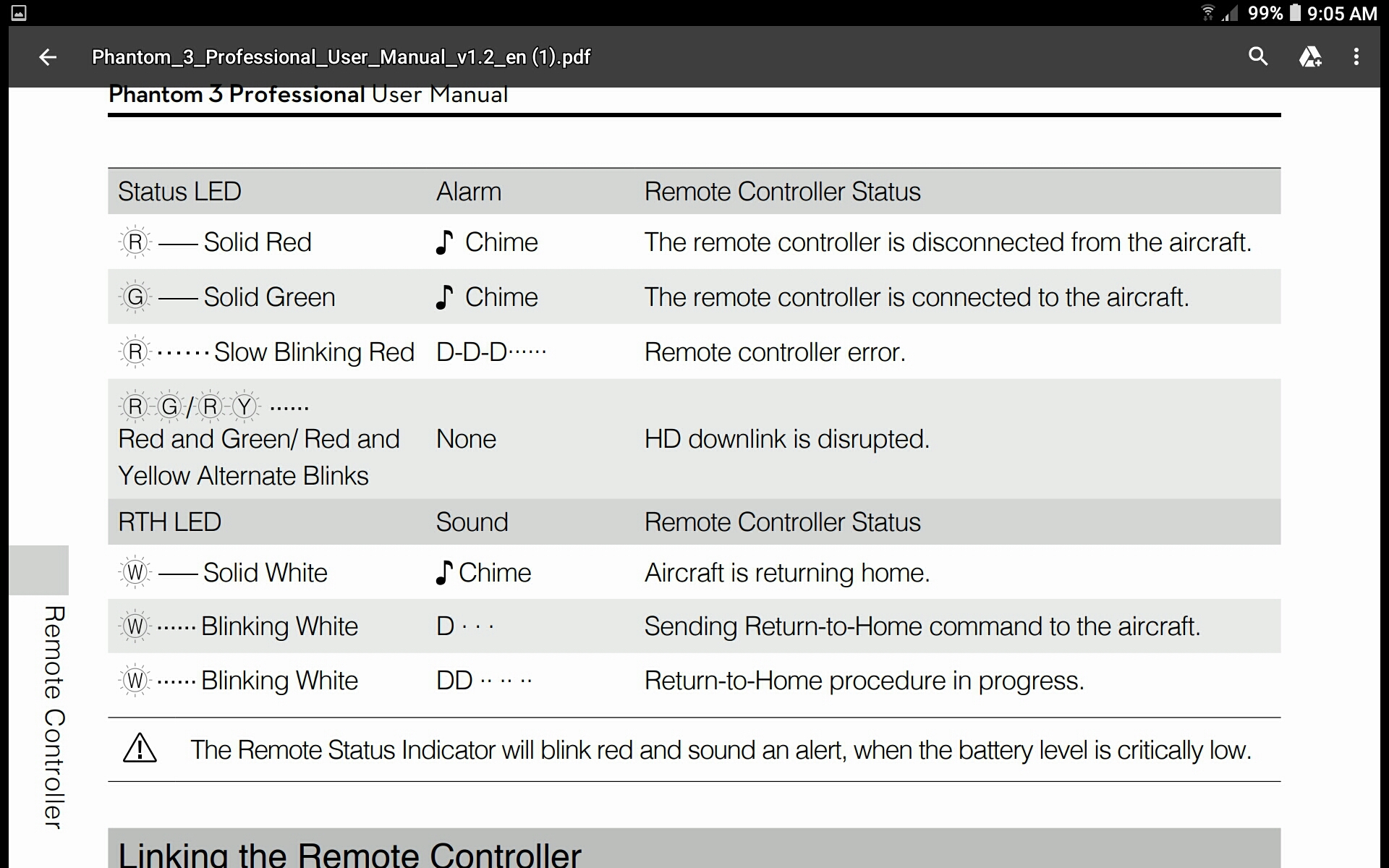Tap the Status LED column header

point(179,192)
